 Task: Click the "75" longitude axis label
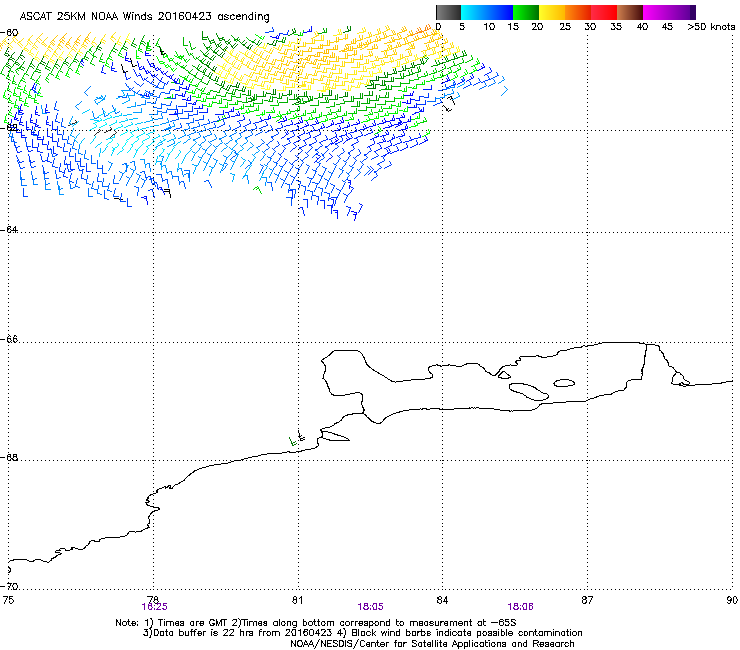click(x=8, y=600)
